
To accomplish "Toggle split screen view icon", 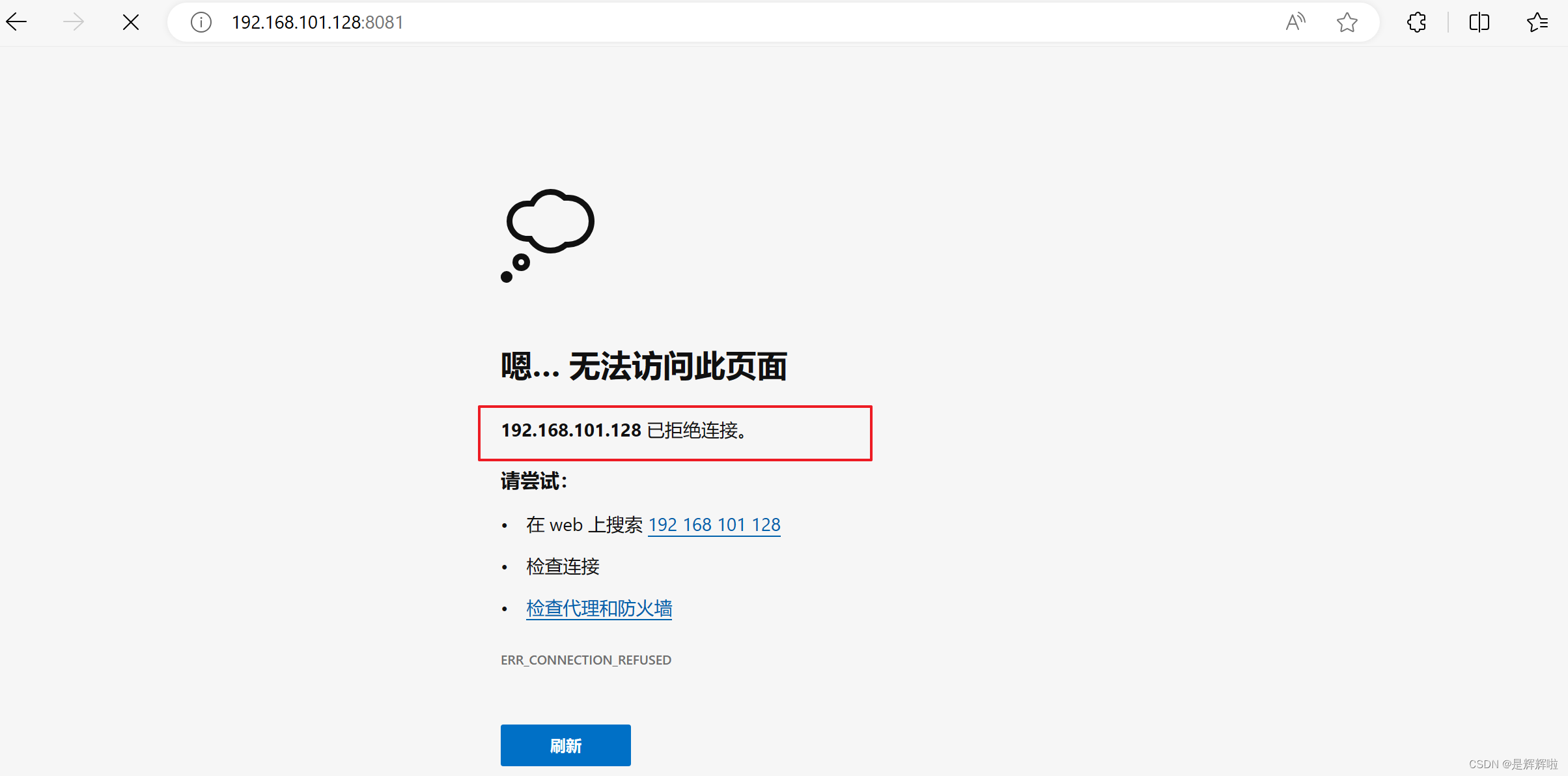I will [1479, 22].
